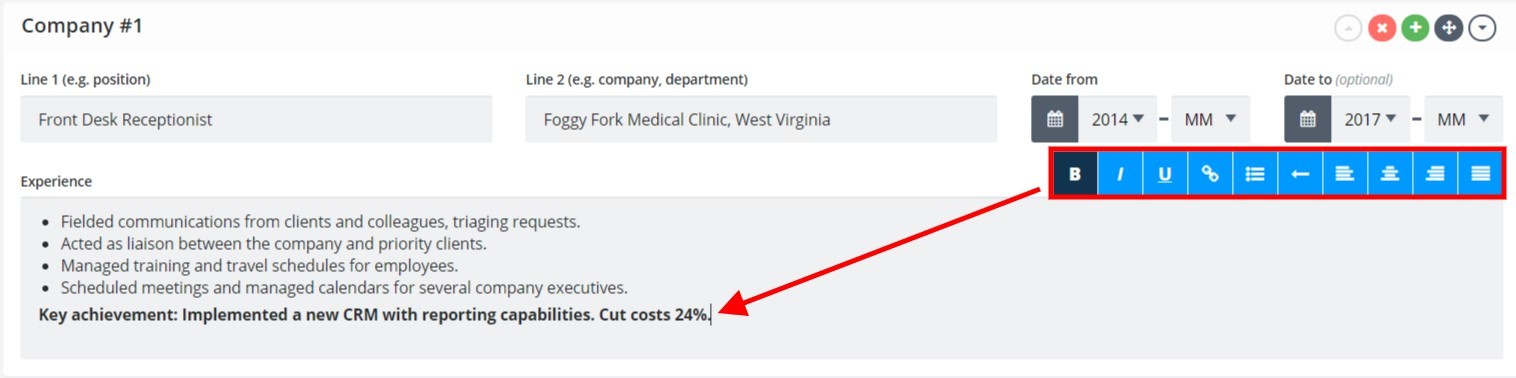Screen dimensions: 1516x378
Task: Open the Date from year dropdown showing 2014
Action: pos(1117,119)
